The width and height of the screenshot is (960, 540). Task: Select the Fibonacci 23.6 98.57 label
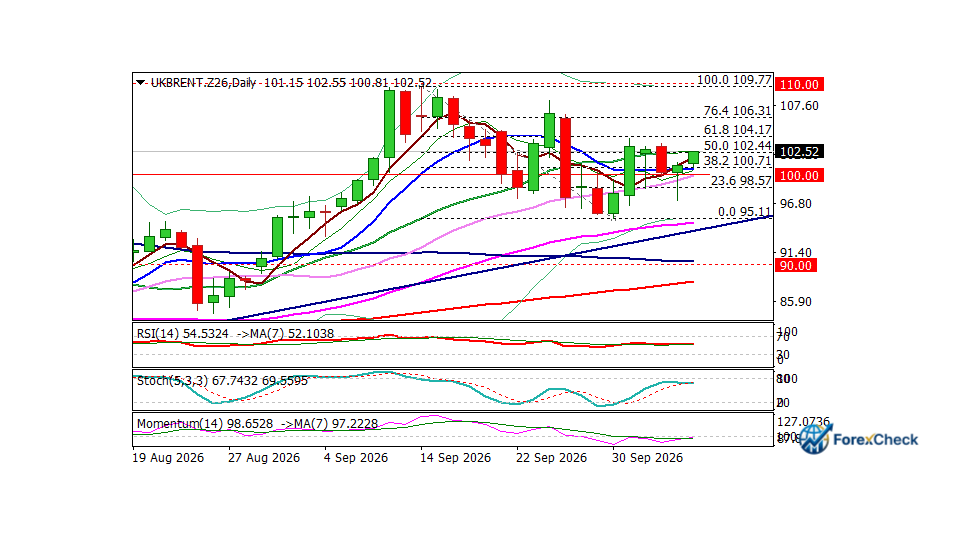point(741,181)
